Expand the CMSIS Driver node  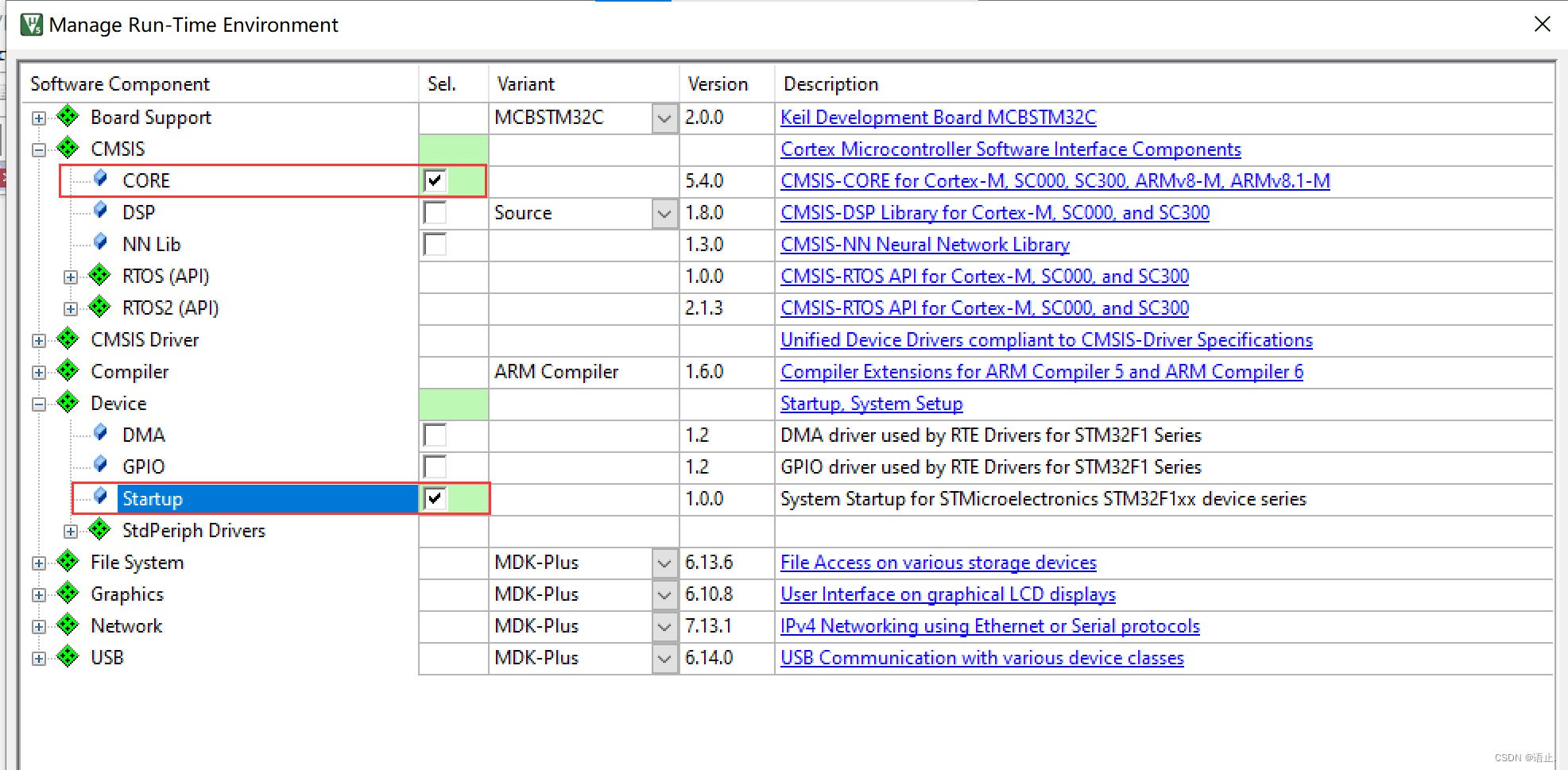(x=38, y=341)
